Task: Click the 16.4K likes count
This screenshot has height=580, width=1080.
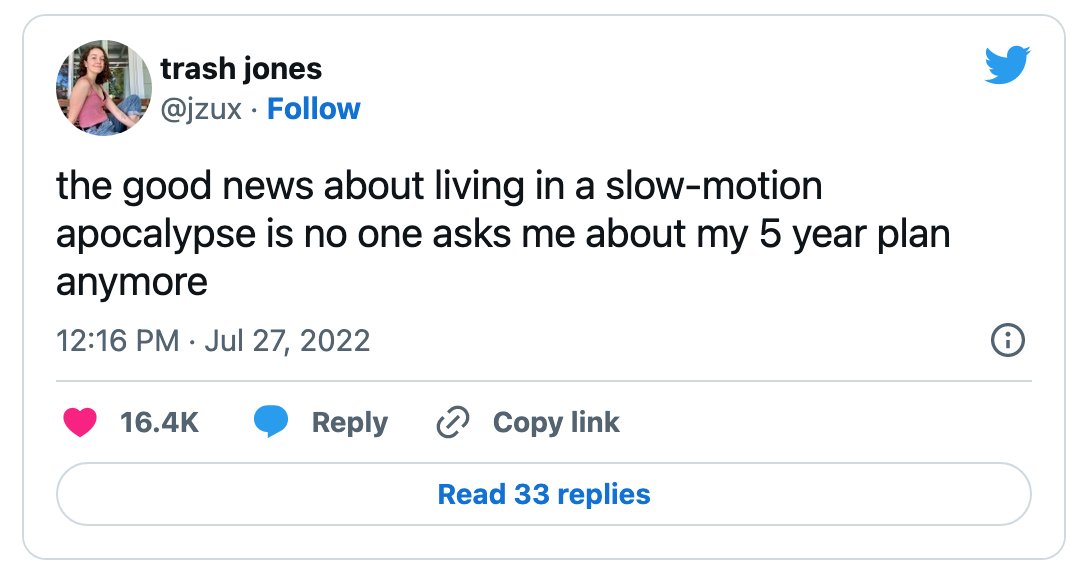Action: click(x=159, y=422)
